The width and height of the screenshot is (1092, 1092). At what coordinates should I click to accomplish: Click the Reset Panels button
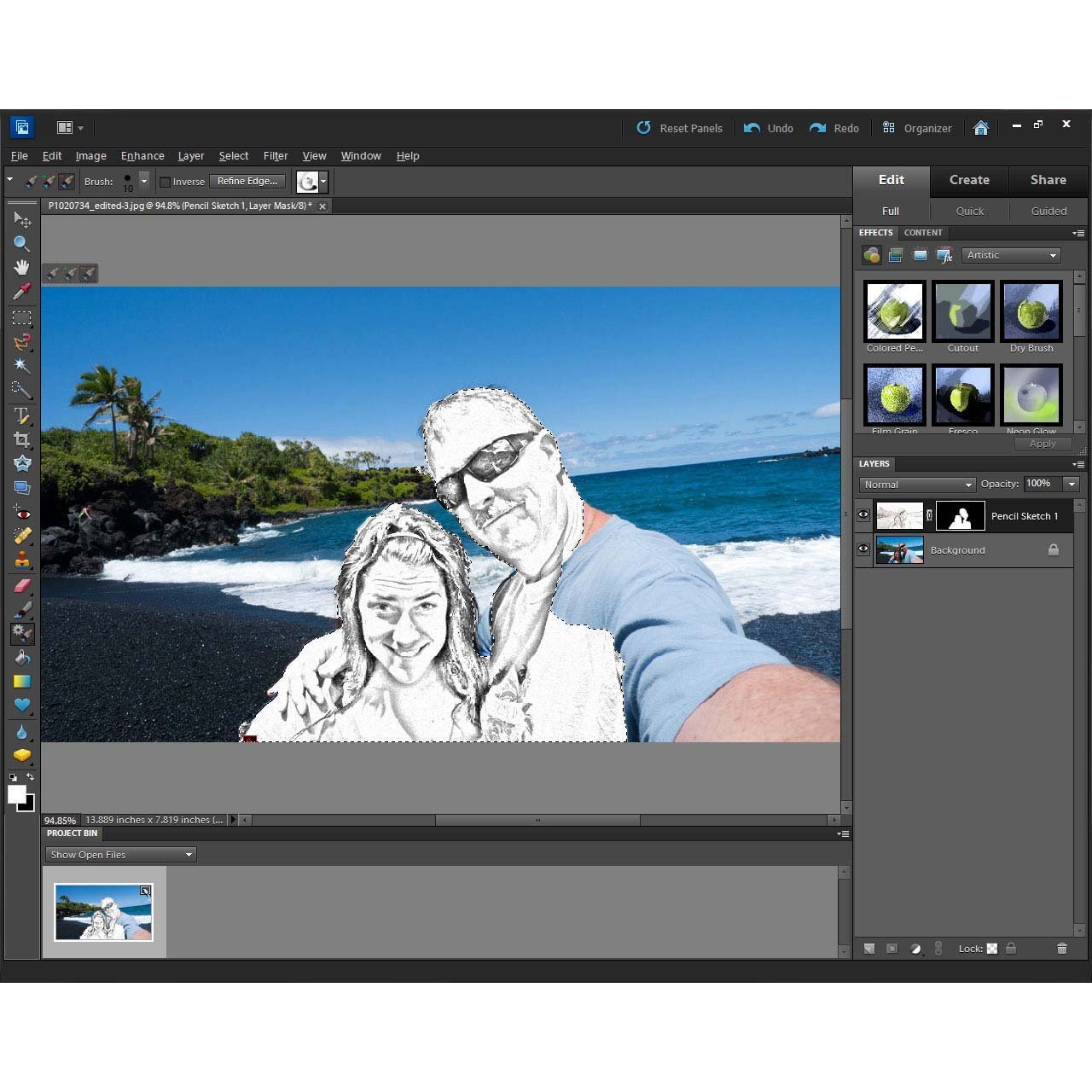(679, 128)
